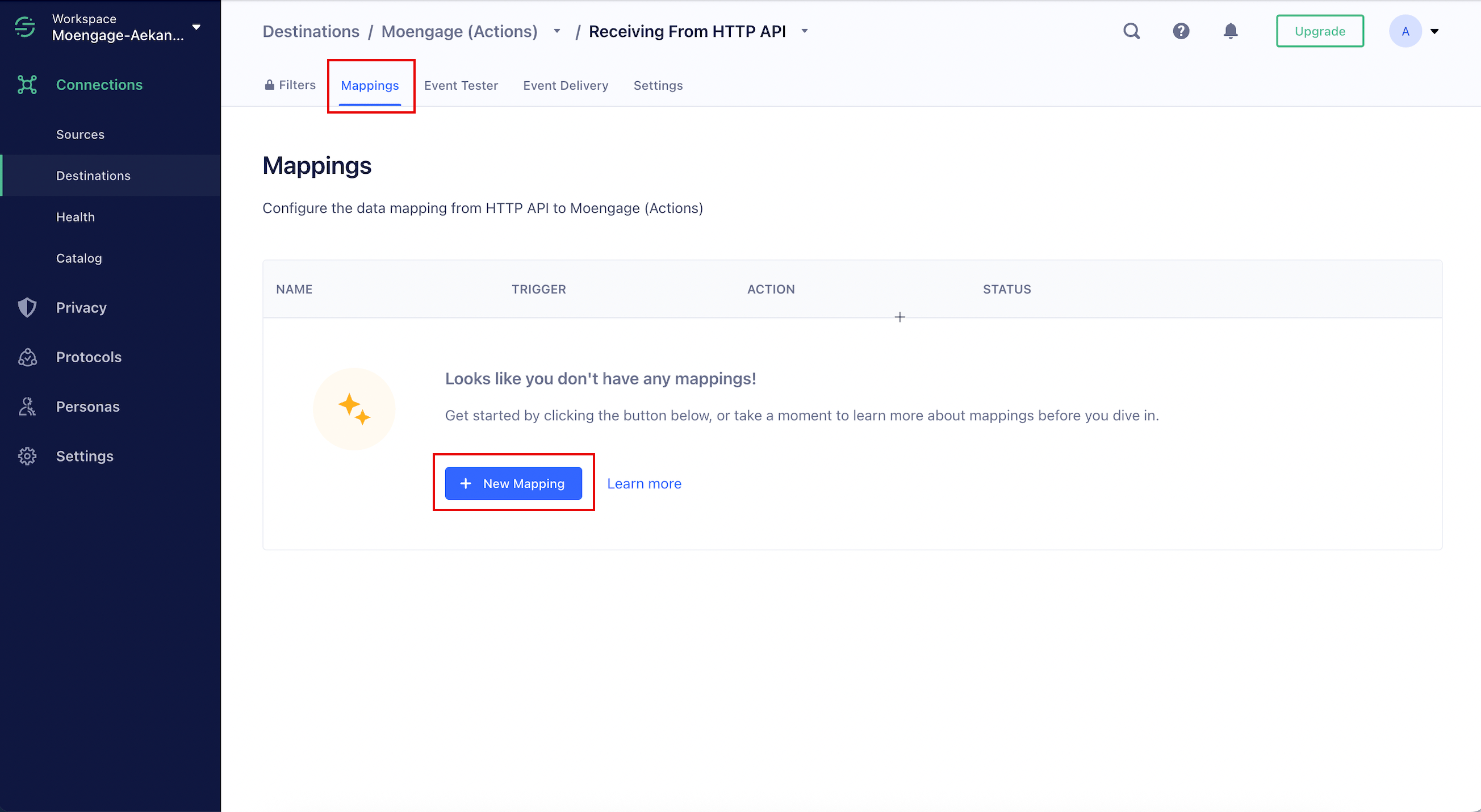This screenshot has height=812, width=1481.
Task: Open the workspace switcher dropdown arrow
Action: (x=196, y=27)
